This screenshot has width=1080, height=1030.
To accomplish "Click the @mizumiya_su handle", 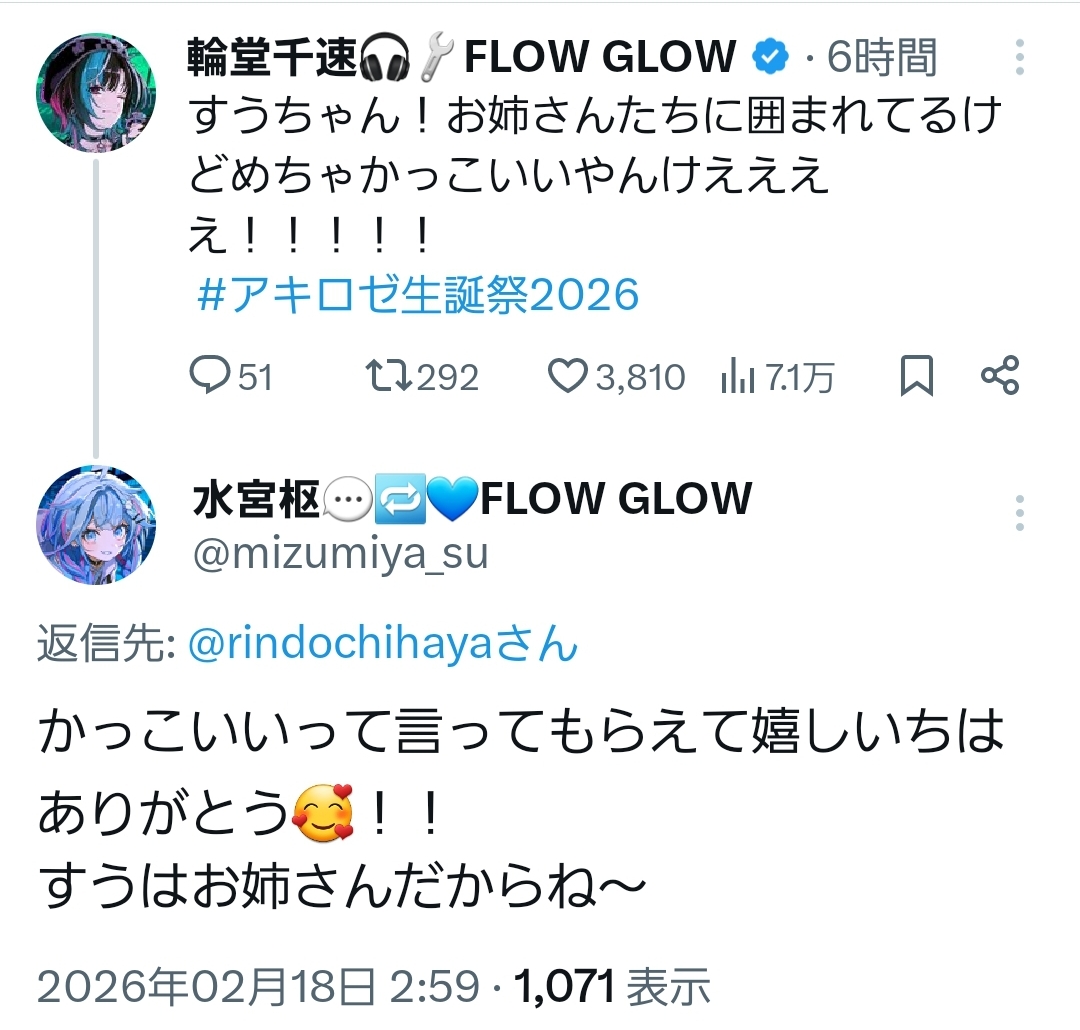I will pyautogui.click(x=339, y=553).
